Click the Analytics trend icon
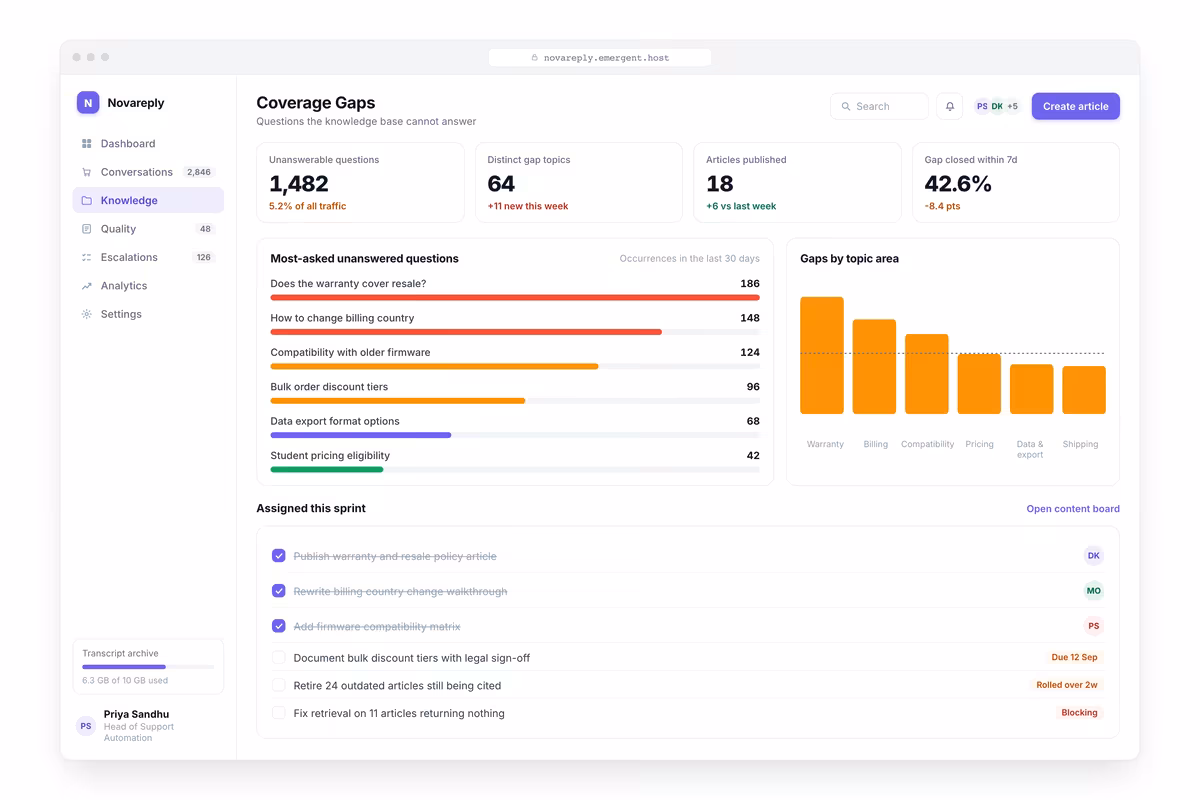Viewport: 1200px width, 800px height. tap(87, 286)
